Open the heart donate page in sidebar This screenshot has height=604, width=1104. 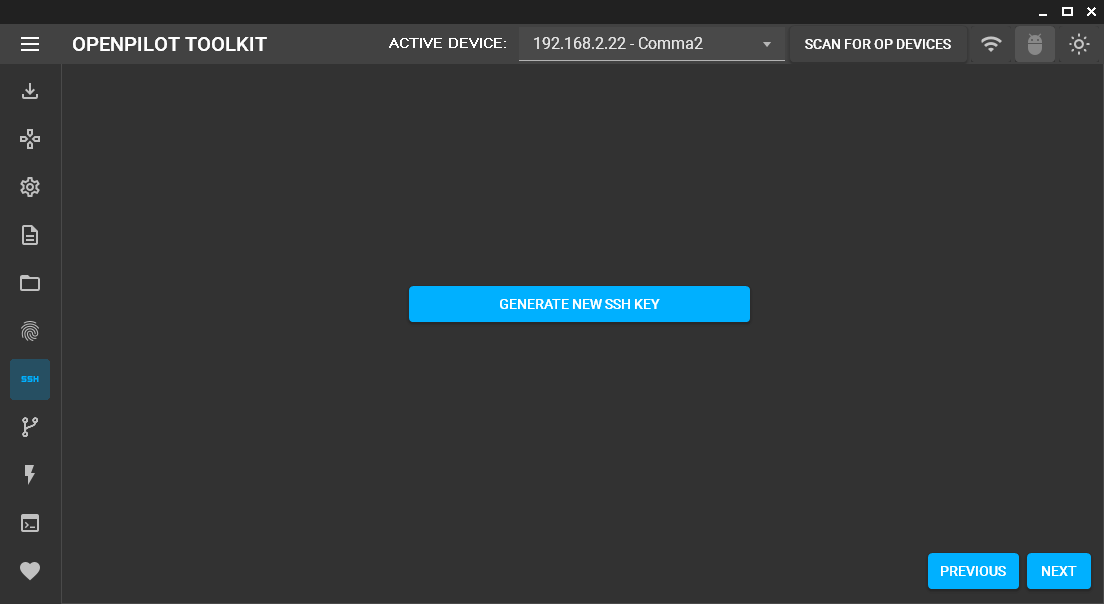[x=30, y=571]
